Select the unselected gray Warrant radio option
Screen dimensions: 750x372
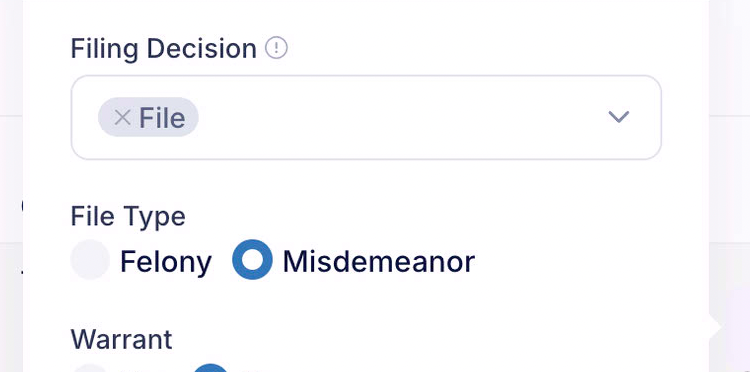[x=90, y=368]
